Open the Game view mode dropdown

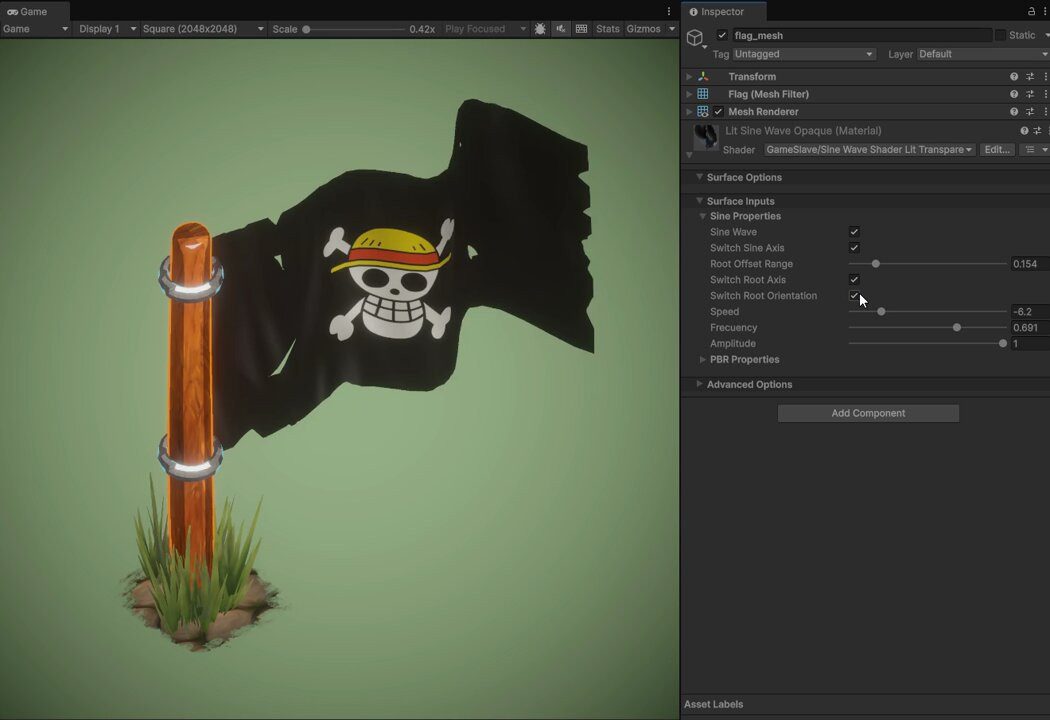35,29
